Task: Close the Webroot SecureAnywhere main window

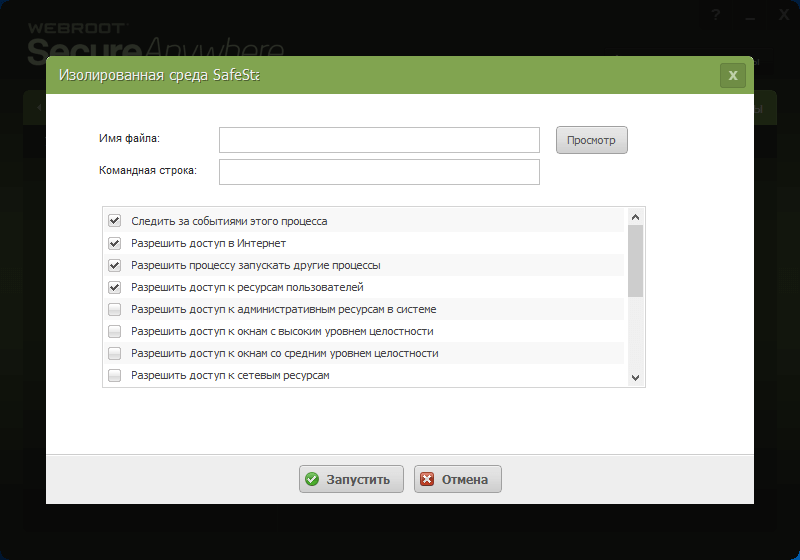Action: pos(784,15)
